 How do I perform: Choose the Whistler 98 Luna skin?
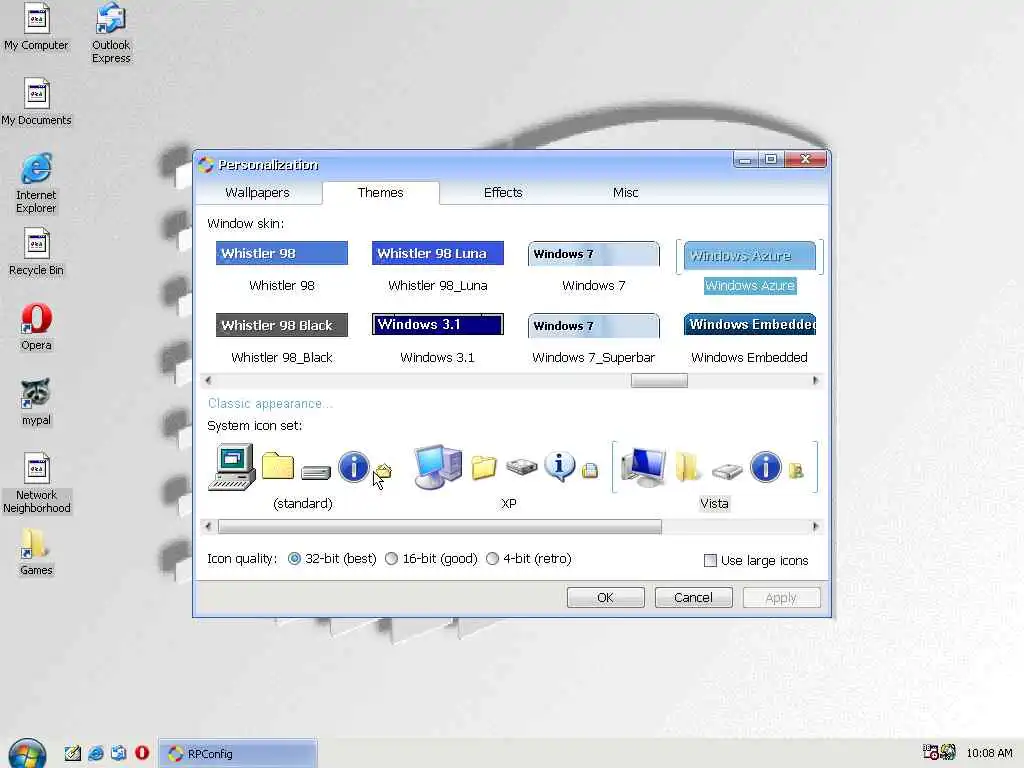pos(438,268)
